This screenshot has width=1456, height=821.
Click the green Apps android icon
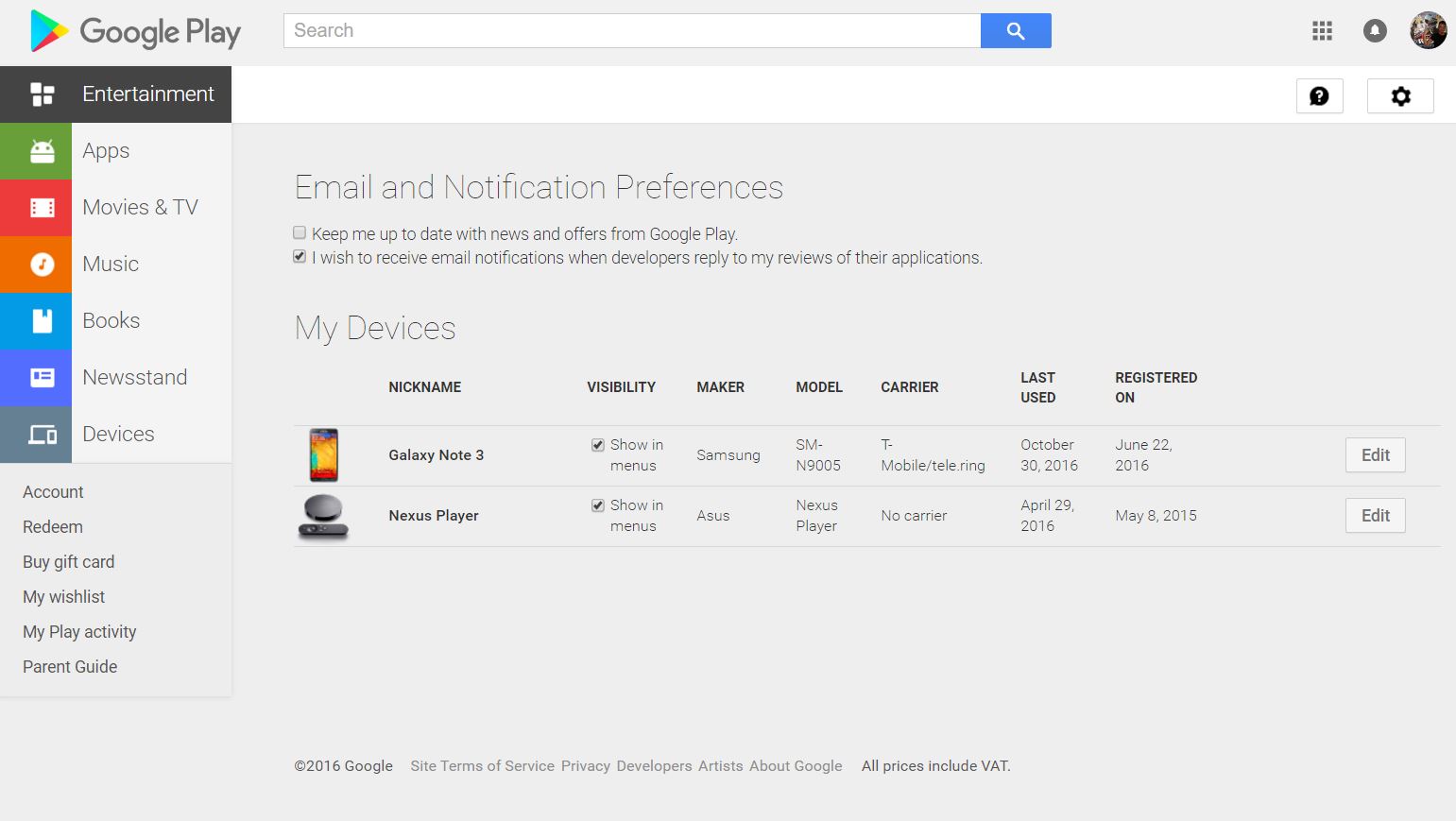42,151
